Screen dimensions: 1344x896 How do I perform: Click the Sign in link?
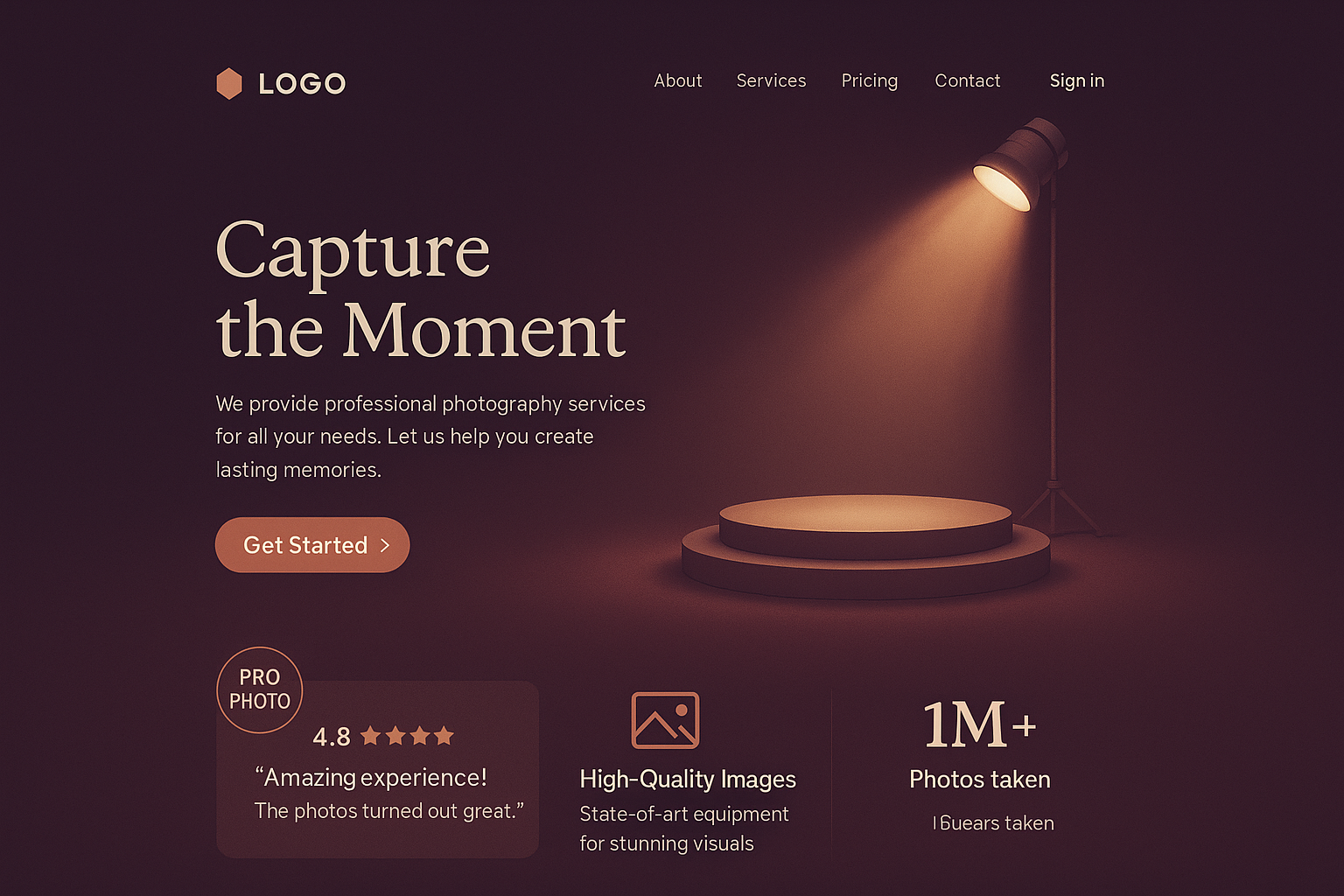(1077, 81)
